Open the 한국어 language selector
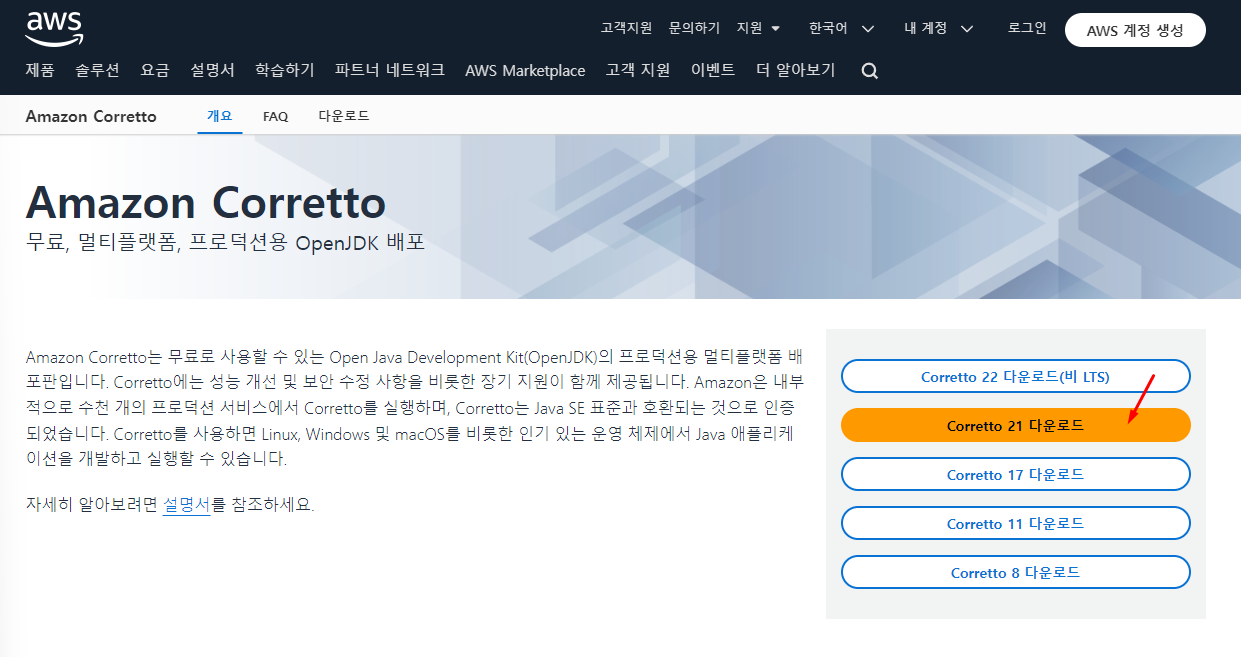The image size is (1241, 657). tap(841, 28)
